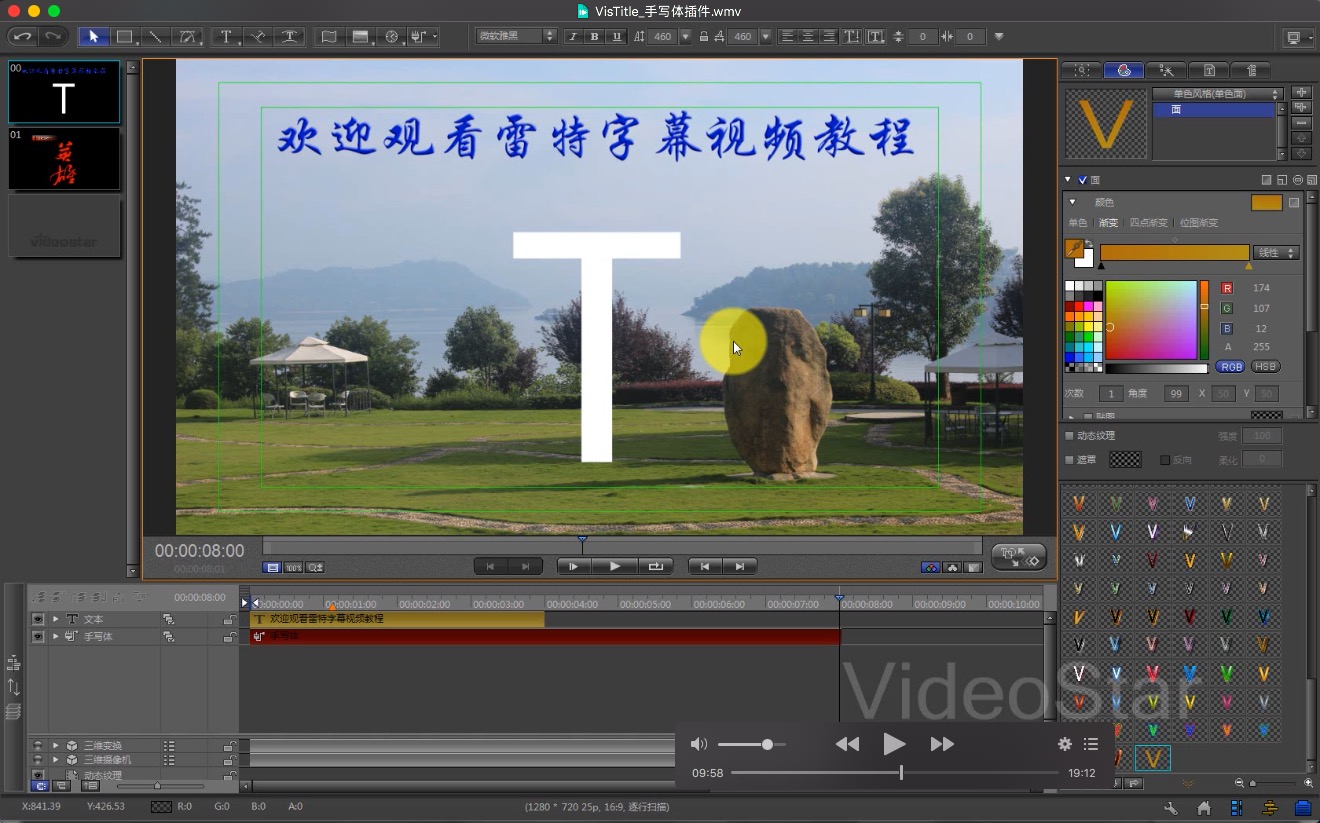Enable the 遮罩 checkbox
1320x823 pixels.
(1069, 460)
